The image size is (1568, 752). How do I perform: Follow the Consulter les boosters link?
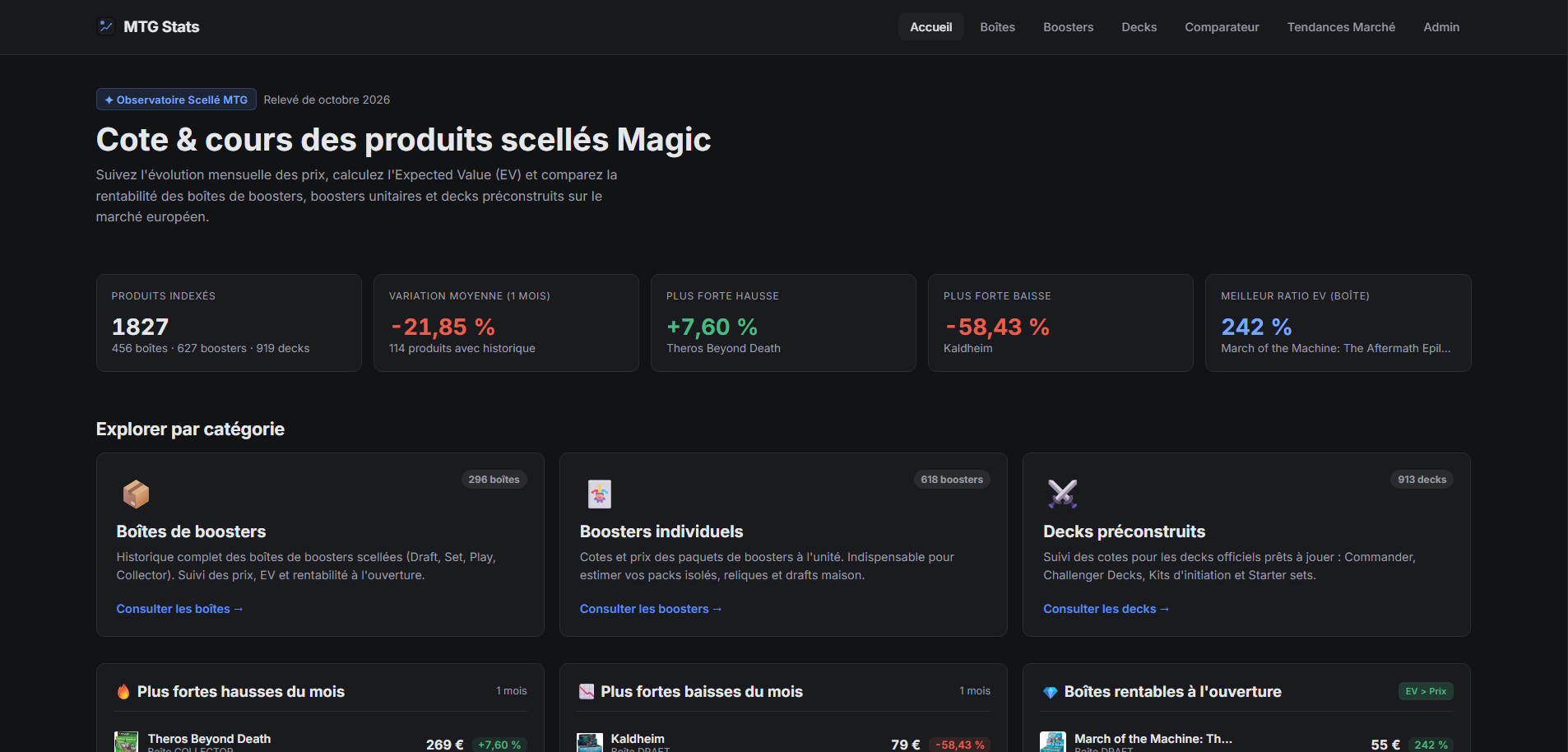pos(651,609)
